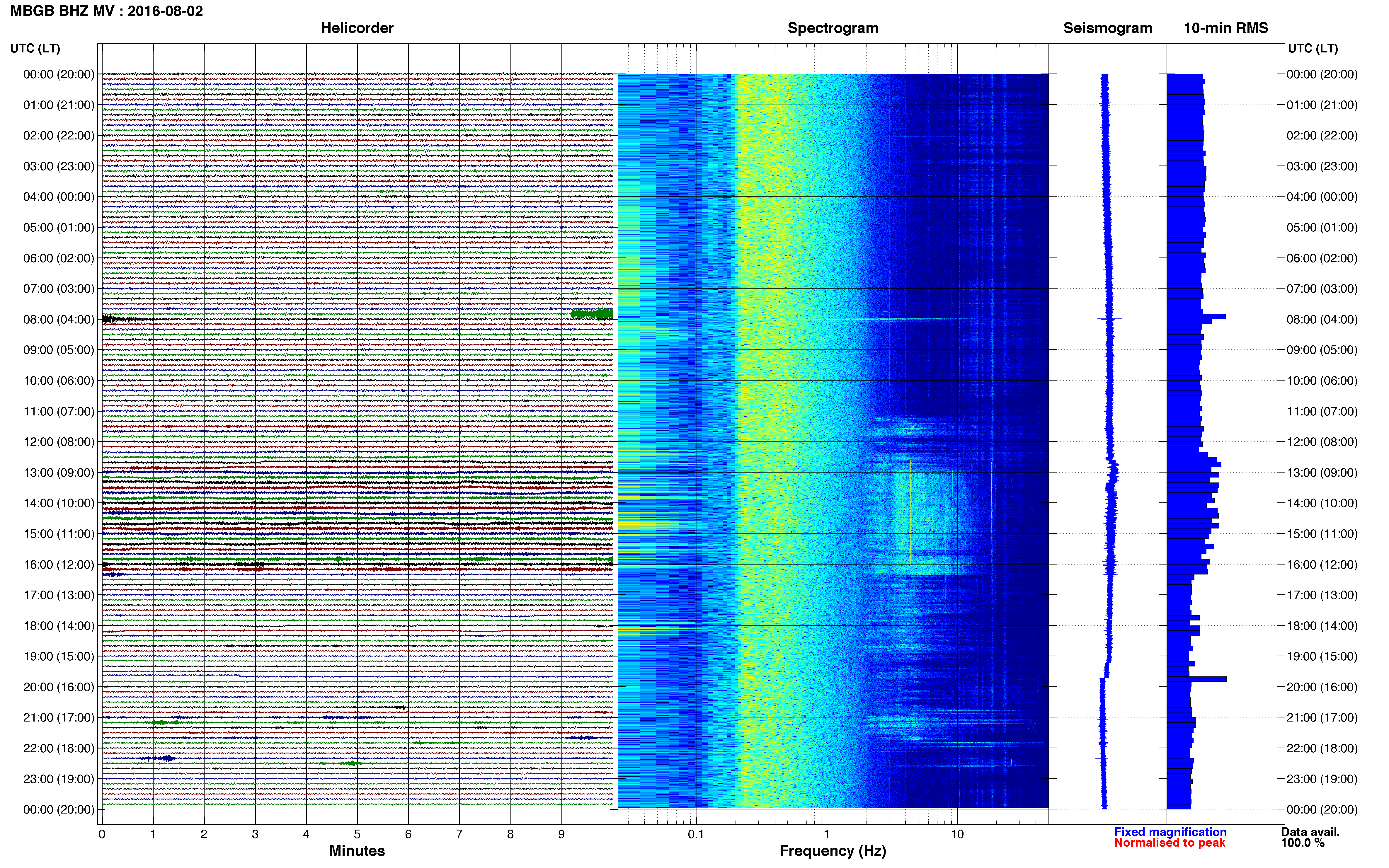The image size is (1389, 868).
Task: Click the seismogram spike at 08:00
Action: [x=1109, y=319]
